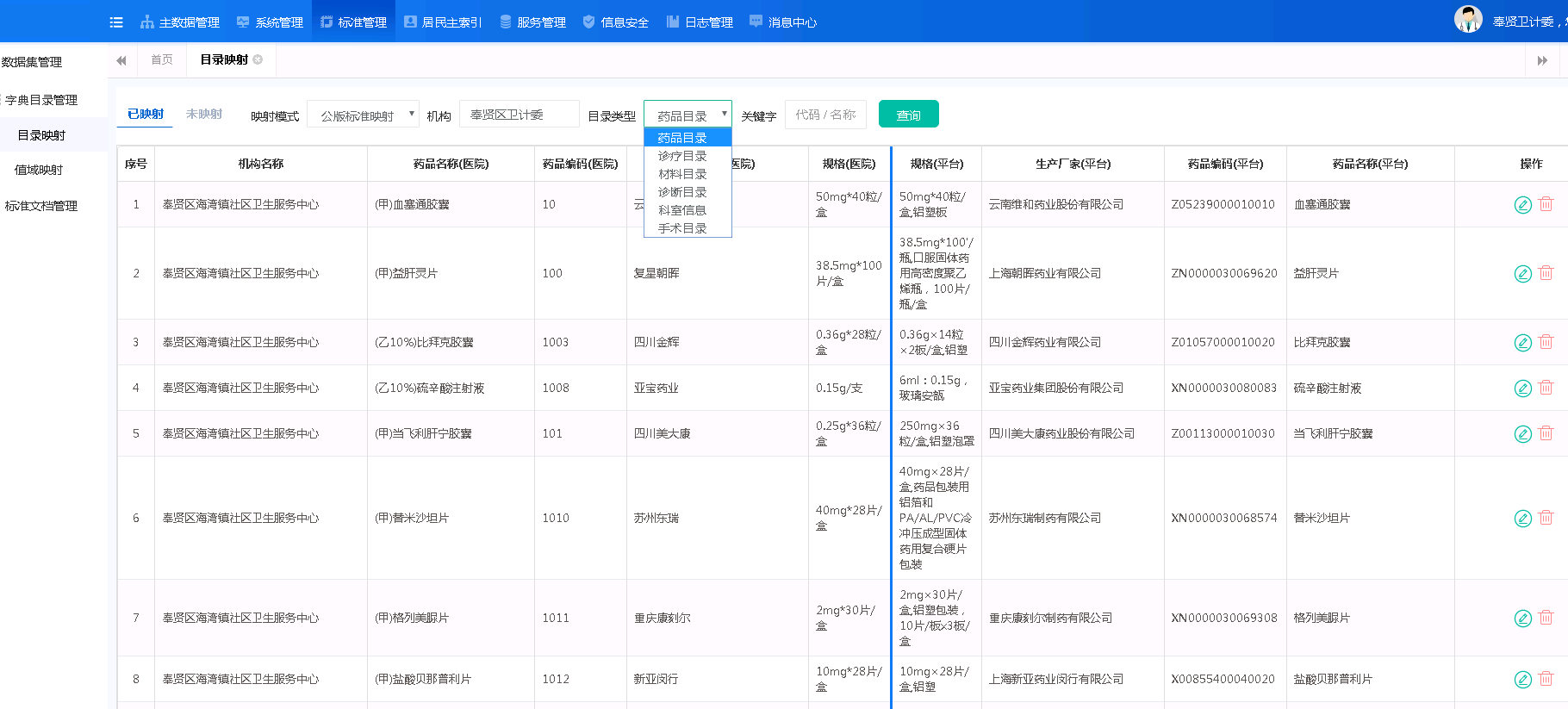
Task: Click edit icon for row 1 血塞通胶囊
Action: coord(1522,205)
